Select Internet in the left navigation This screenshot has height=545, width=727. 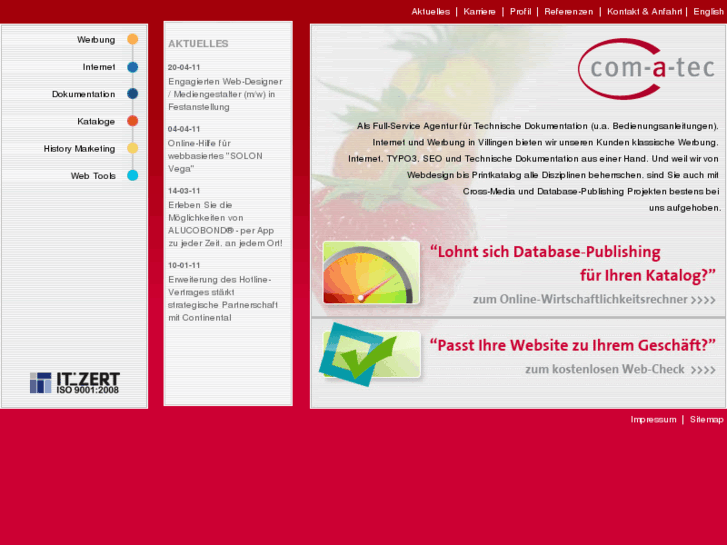(x=99, y=67)
